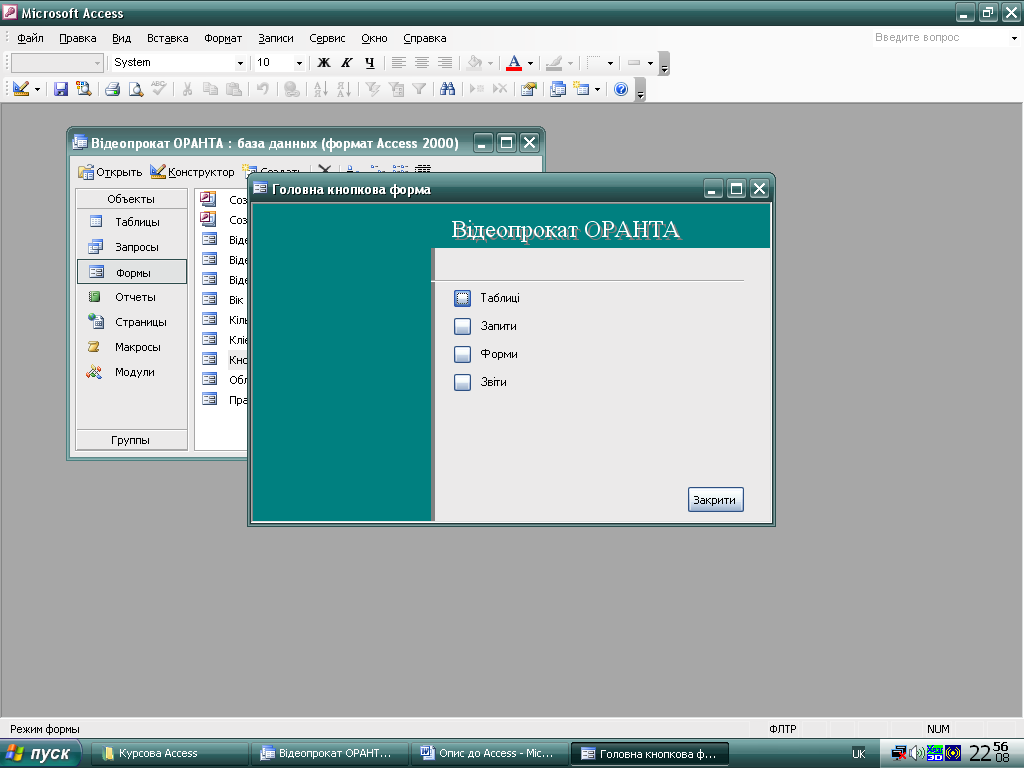Open the object selector combo box

[57, 63]
